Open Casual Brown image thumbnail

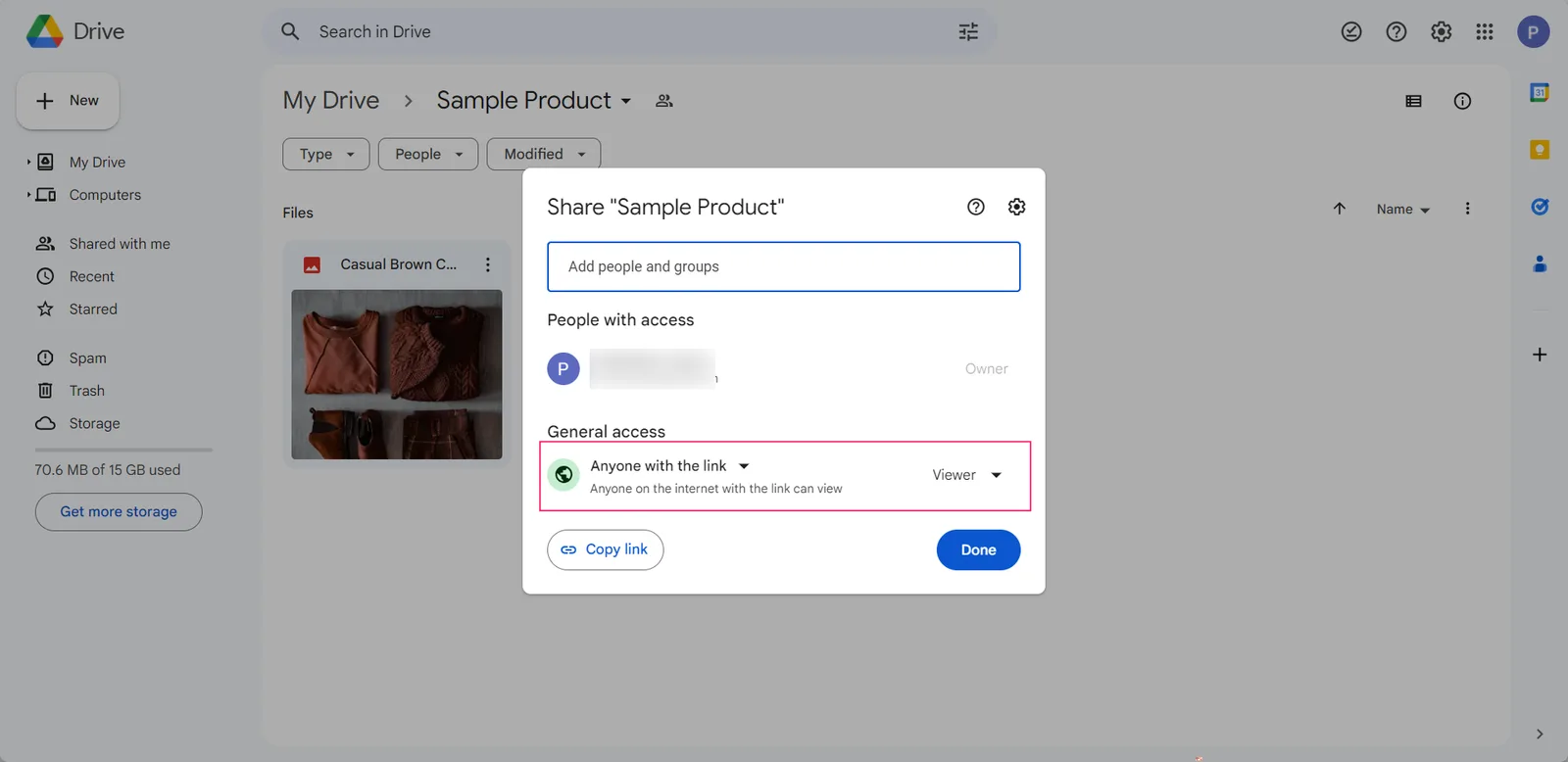(397, 374)
